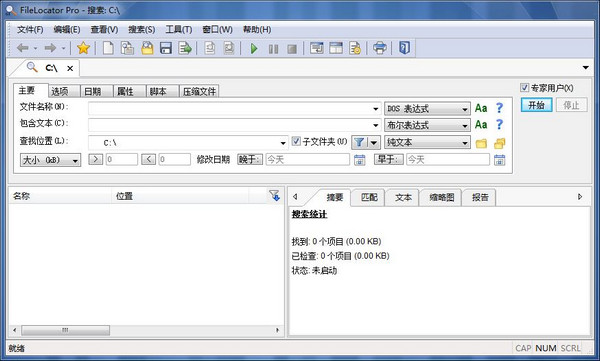Create new search with blank page icon
The image size is (600, 361).
click(108, 48)
